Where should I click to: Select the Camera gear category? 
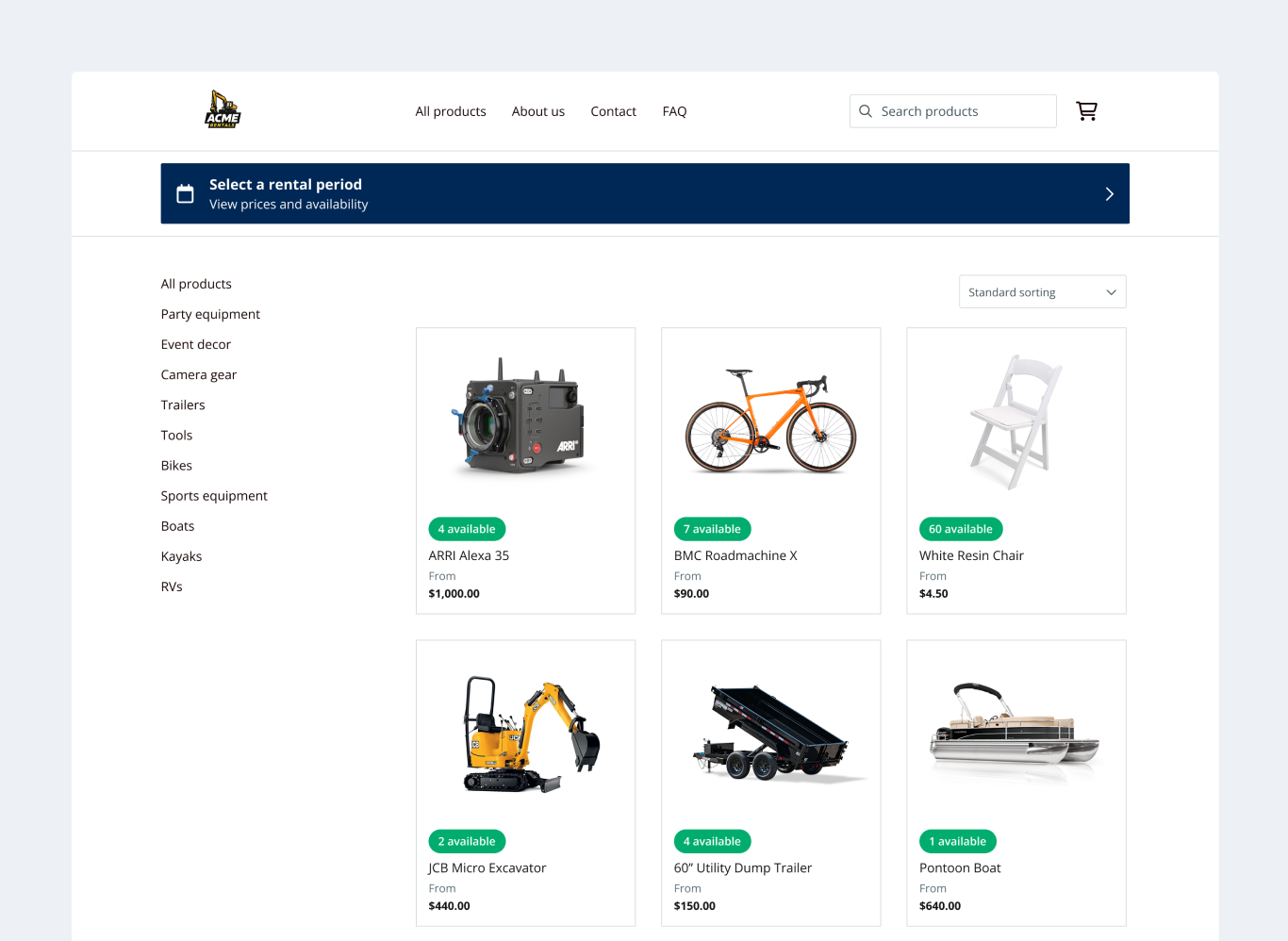point(198,374)
